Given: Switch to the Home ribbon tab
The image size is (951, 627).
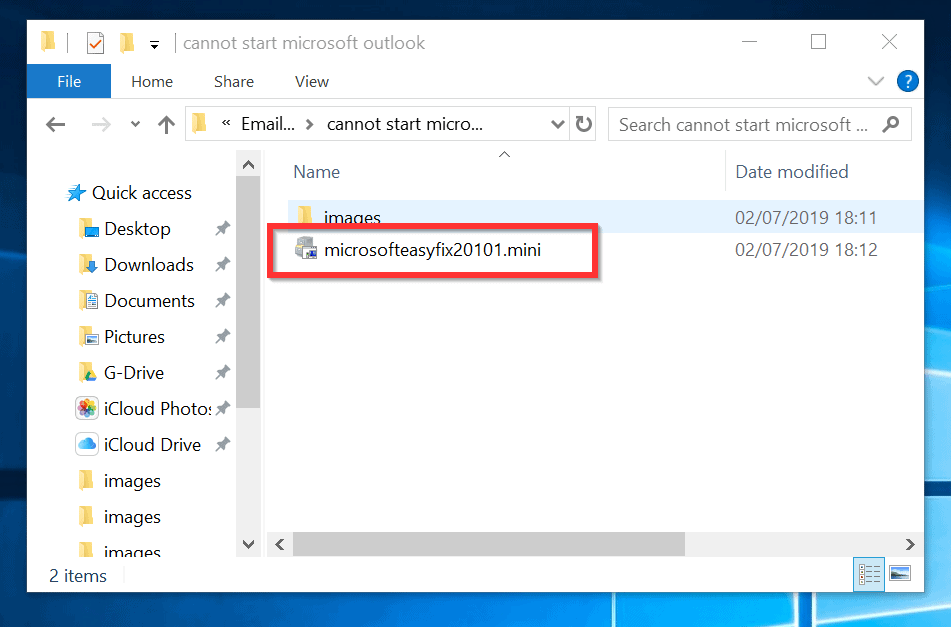Looking at the screenshot, I should pyautogui.click(x=152, y=82).
